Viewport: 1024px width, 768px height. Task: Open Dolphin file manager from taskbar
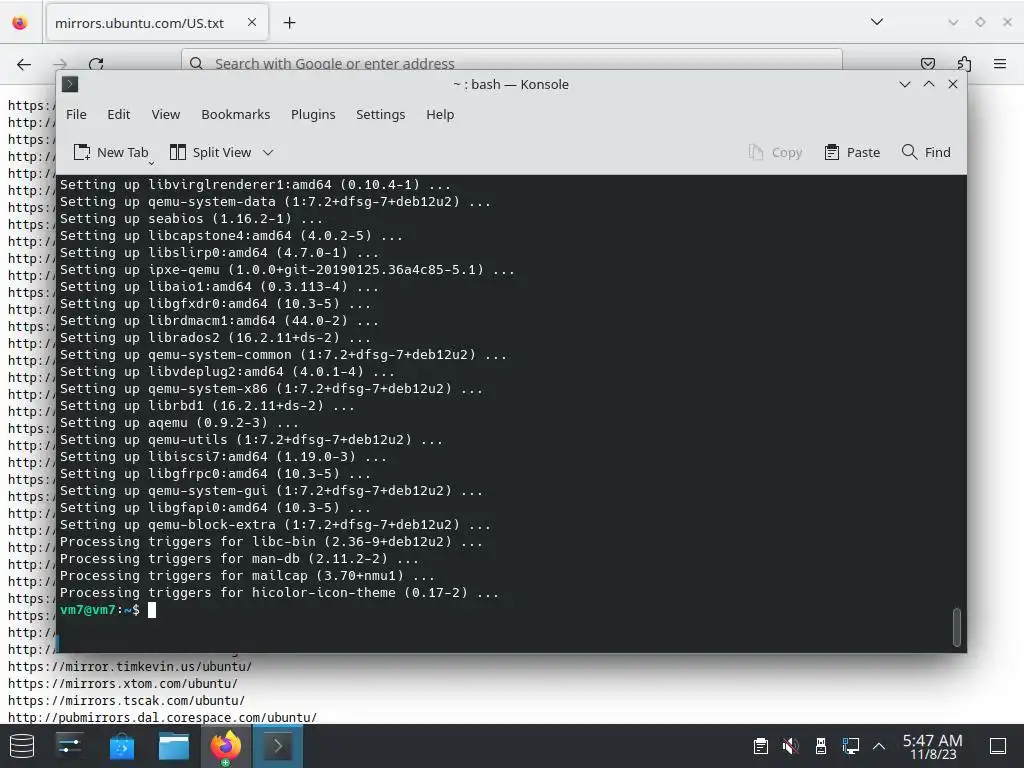[x=174, y=746]
